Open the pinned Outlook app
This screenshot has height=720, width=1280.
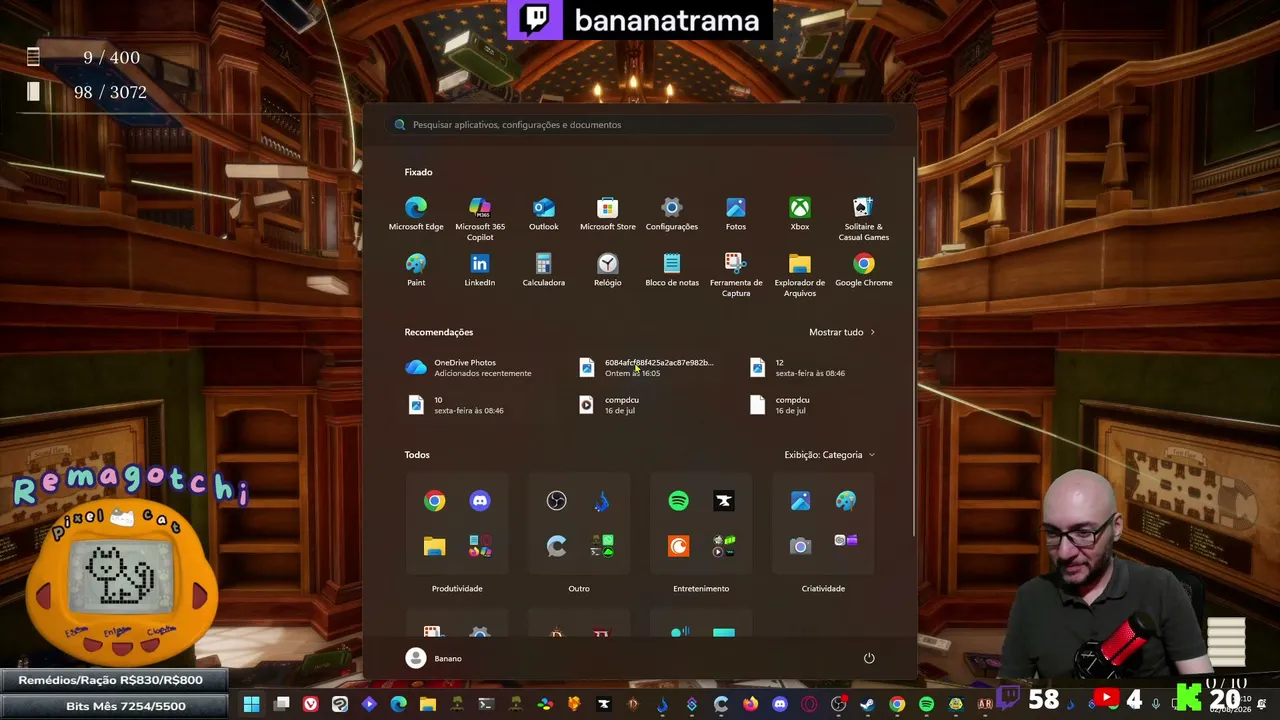544,214
